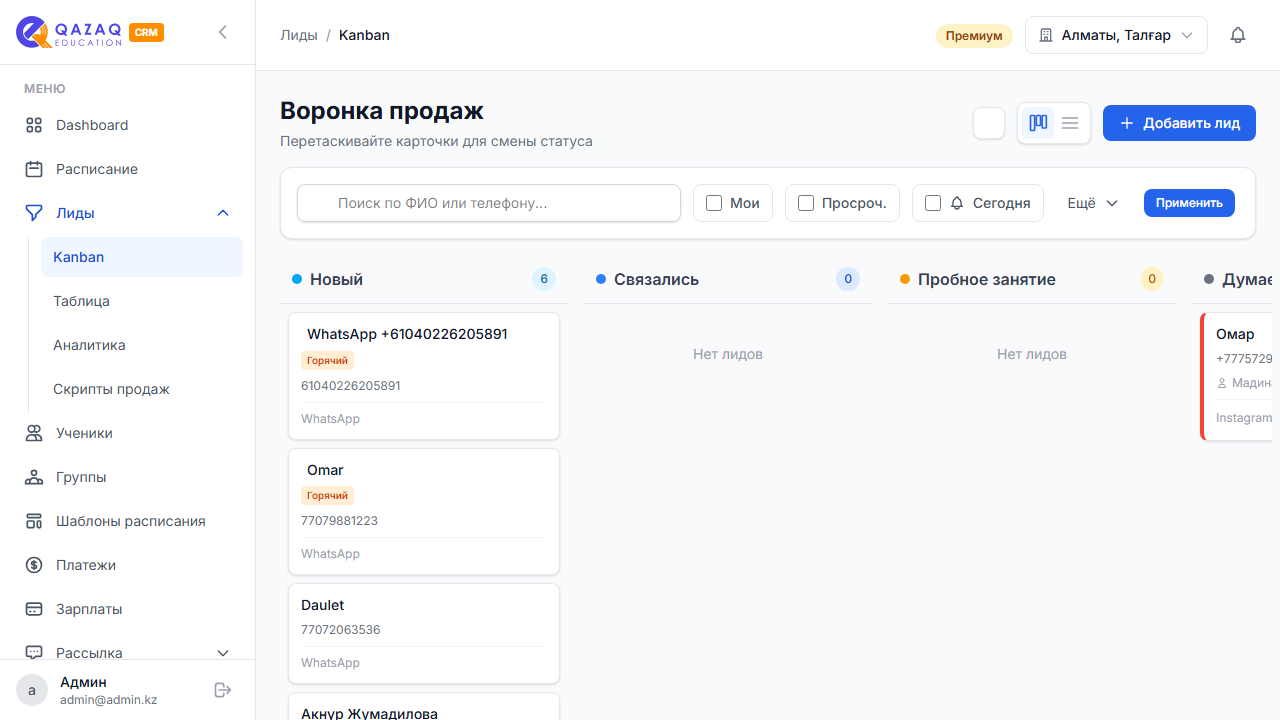Click the Платежи dollar icon

pyautogui.click(x=34, y=565)
